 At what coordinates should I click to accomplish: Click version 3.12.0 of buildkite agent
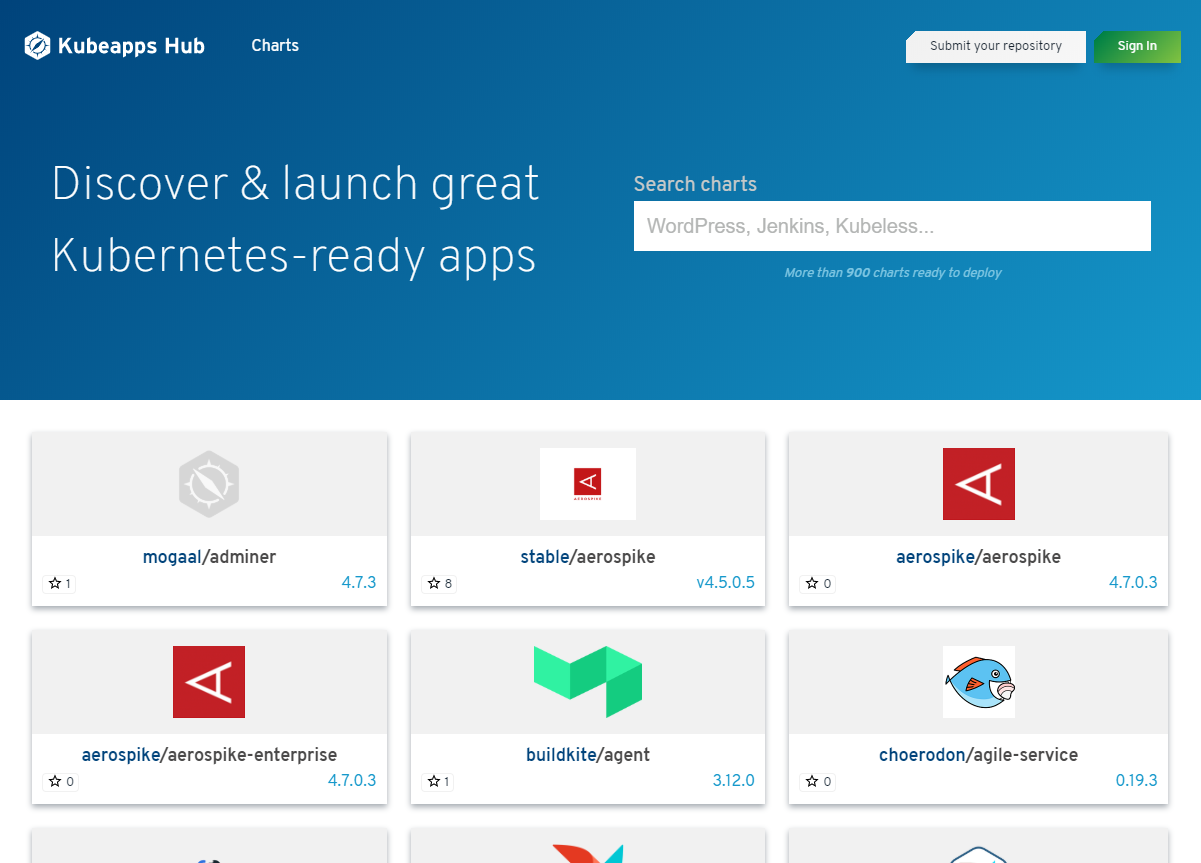click(734, 780)
